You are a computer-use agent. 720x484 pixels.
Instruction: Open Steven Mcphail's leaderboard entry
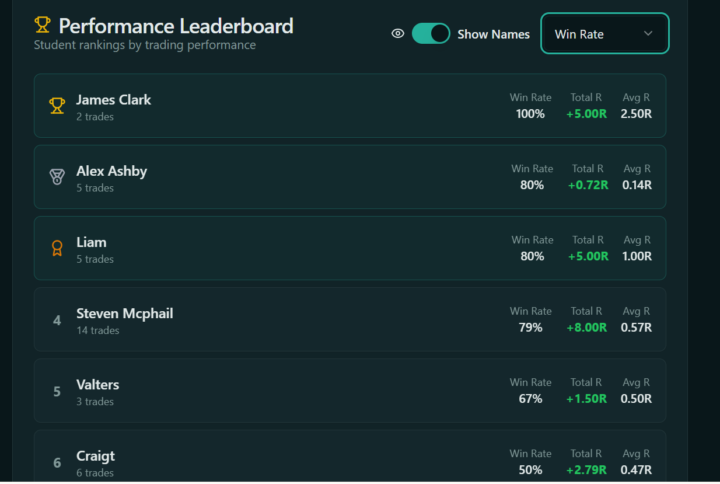[x=350, y=319]
